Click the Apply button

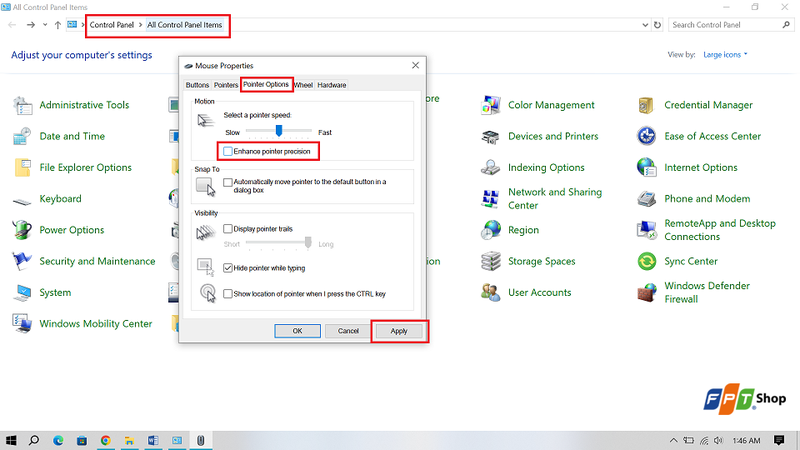(399, 331)
